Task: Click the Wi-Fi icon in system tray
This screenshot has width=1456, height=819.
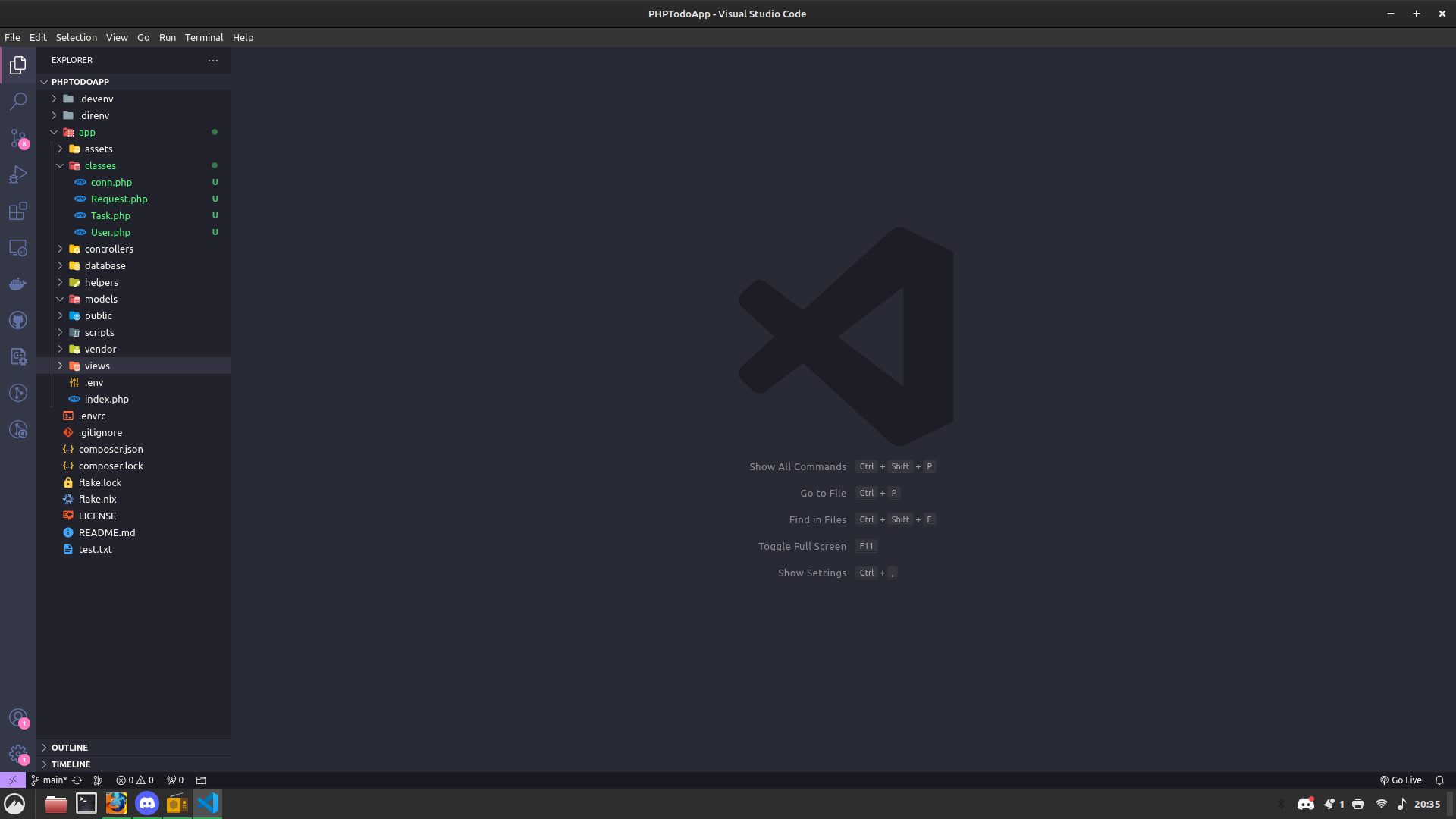Action: (1382, 804)
